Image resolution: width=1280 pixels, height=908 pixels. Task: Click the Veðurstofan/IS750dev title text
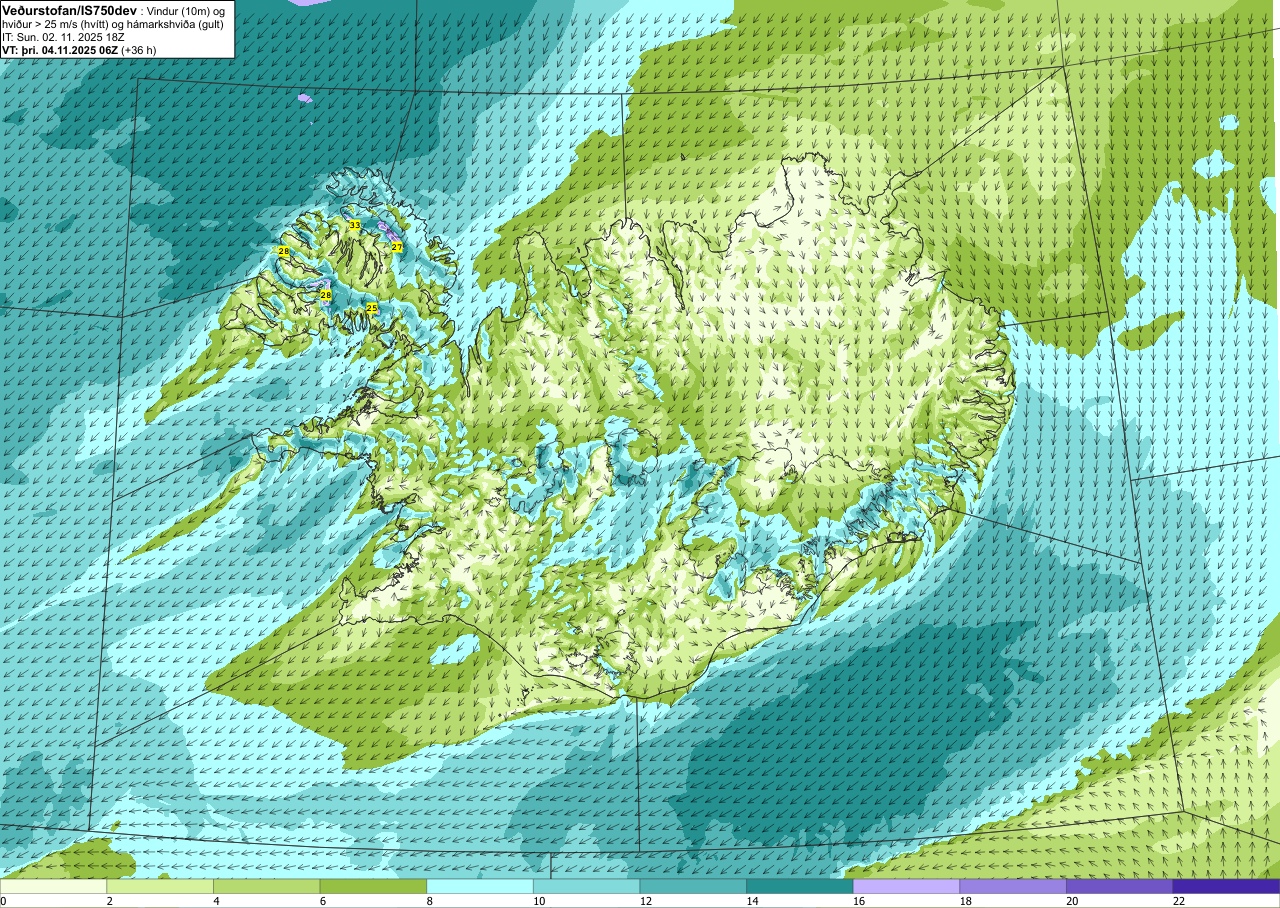click(x=70, y=9)
